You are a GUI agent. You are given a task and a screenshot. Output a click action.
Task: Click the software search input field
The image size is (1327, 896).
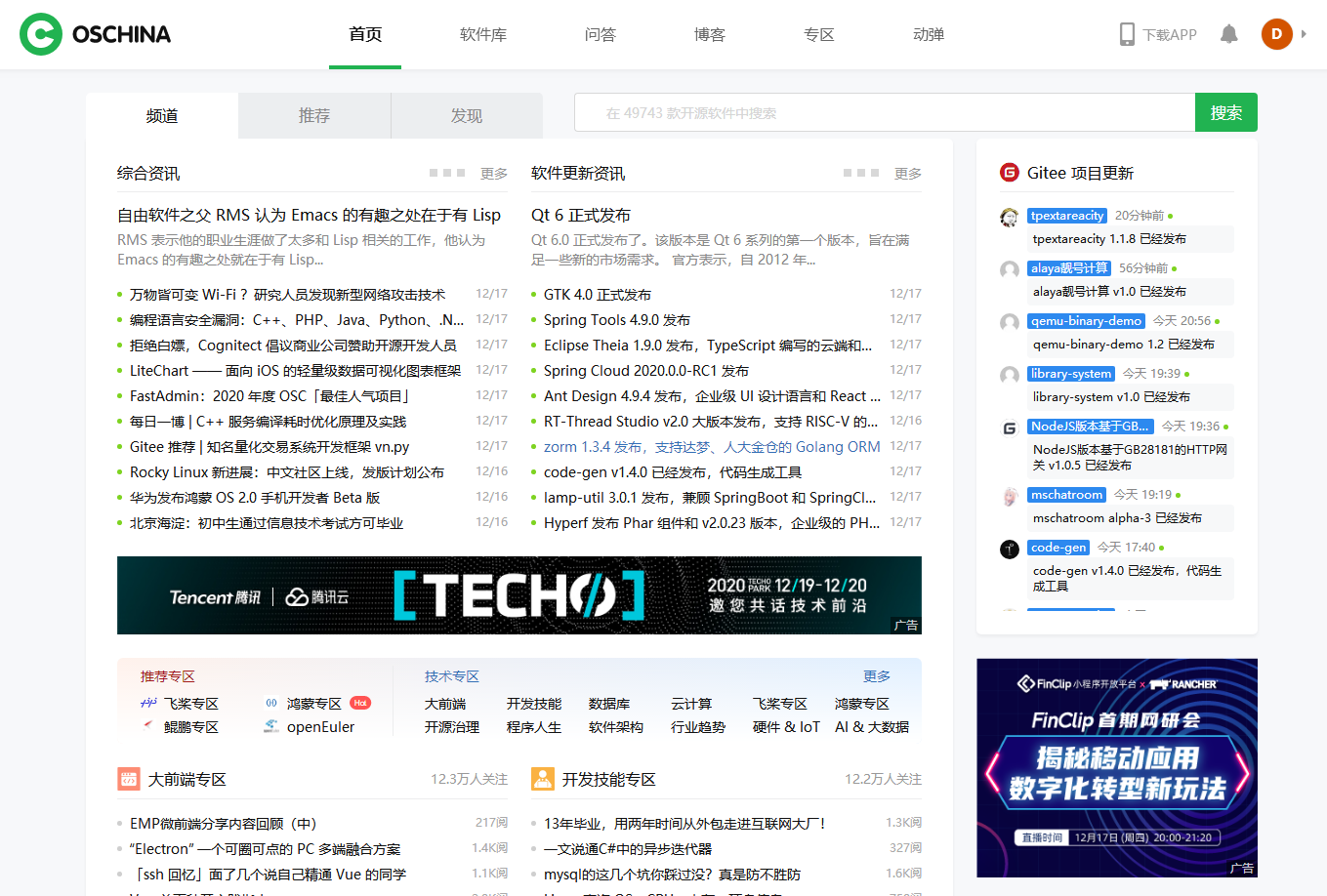[x=879, y=112]
